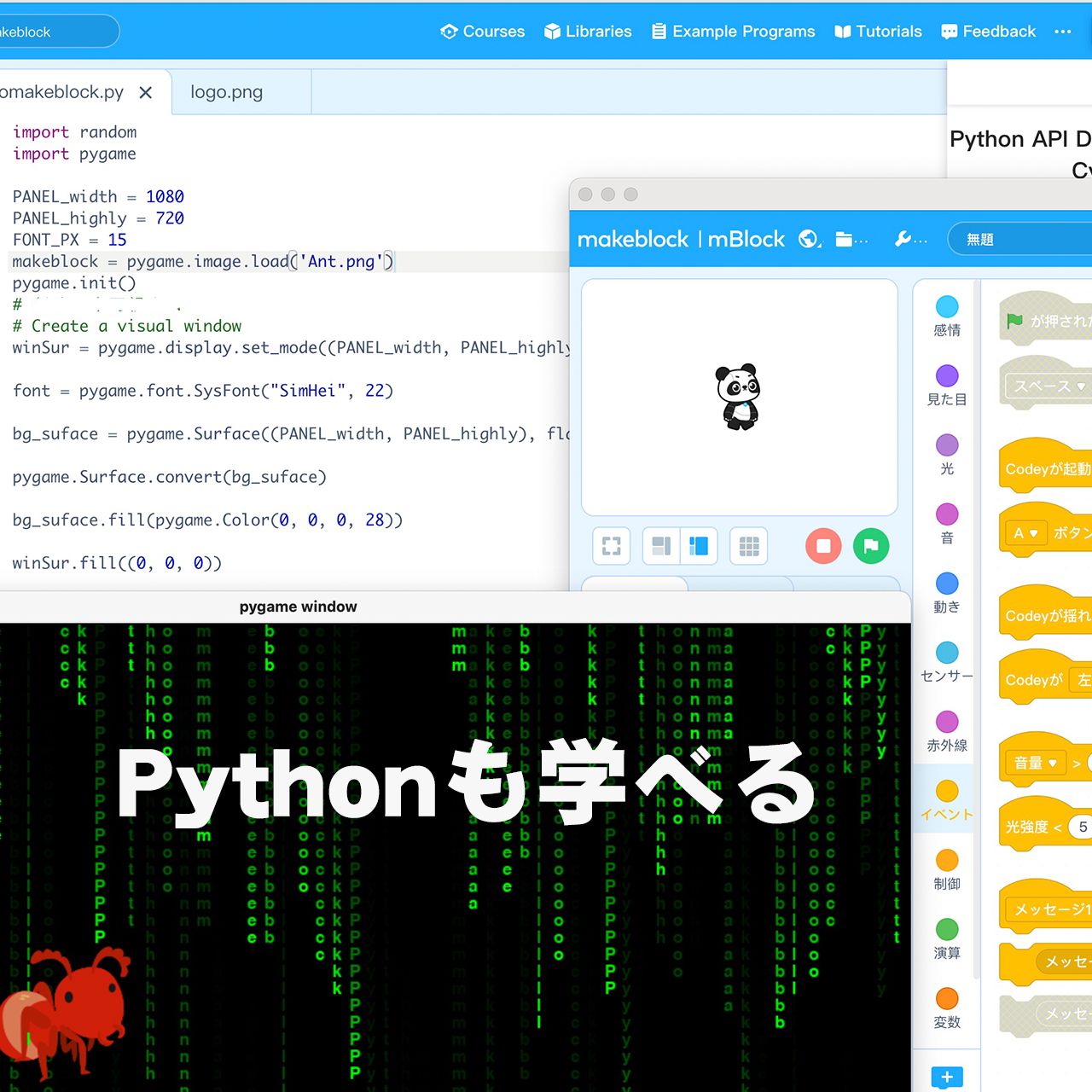Click the PANEL_width = 1080 code line
The width and height of the screenshot is (1092, 1092).
[98, 196]
